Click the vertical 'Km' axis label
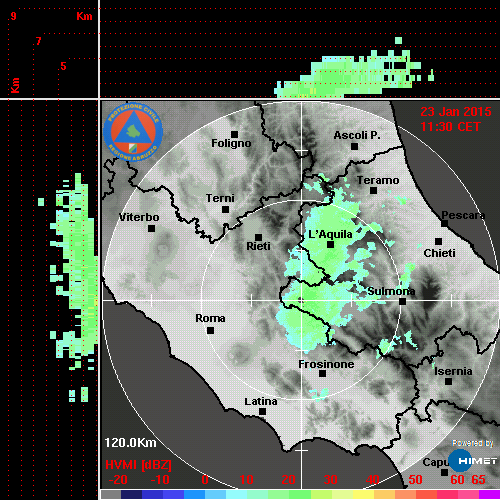This screenshot has height=500, width=500. (x=15, y=85)
